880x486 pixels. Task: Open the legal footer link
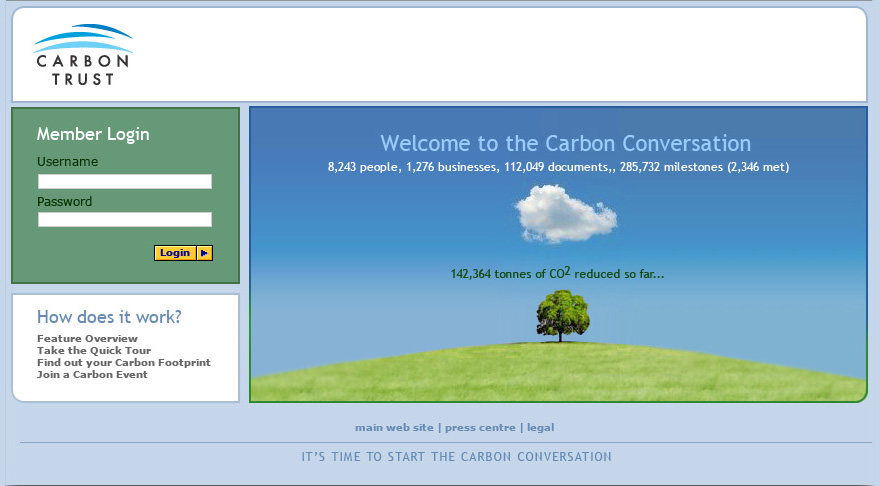540,428
